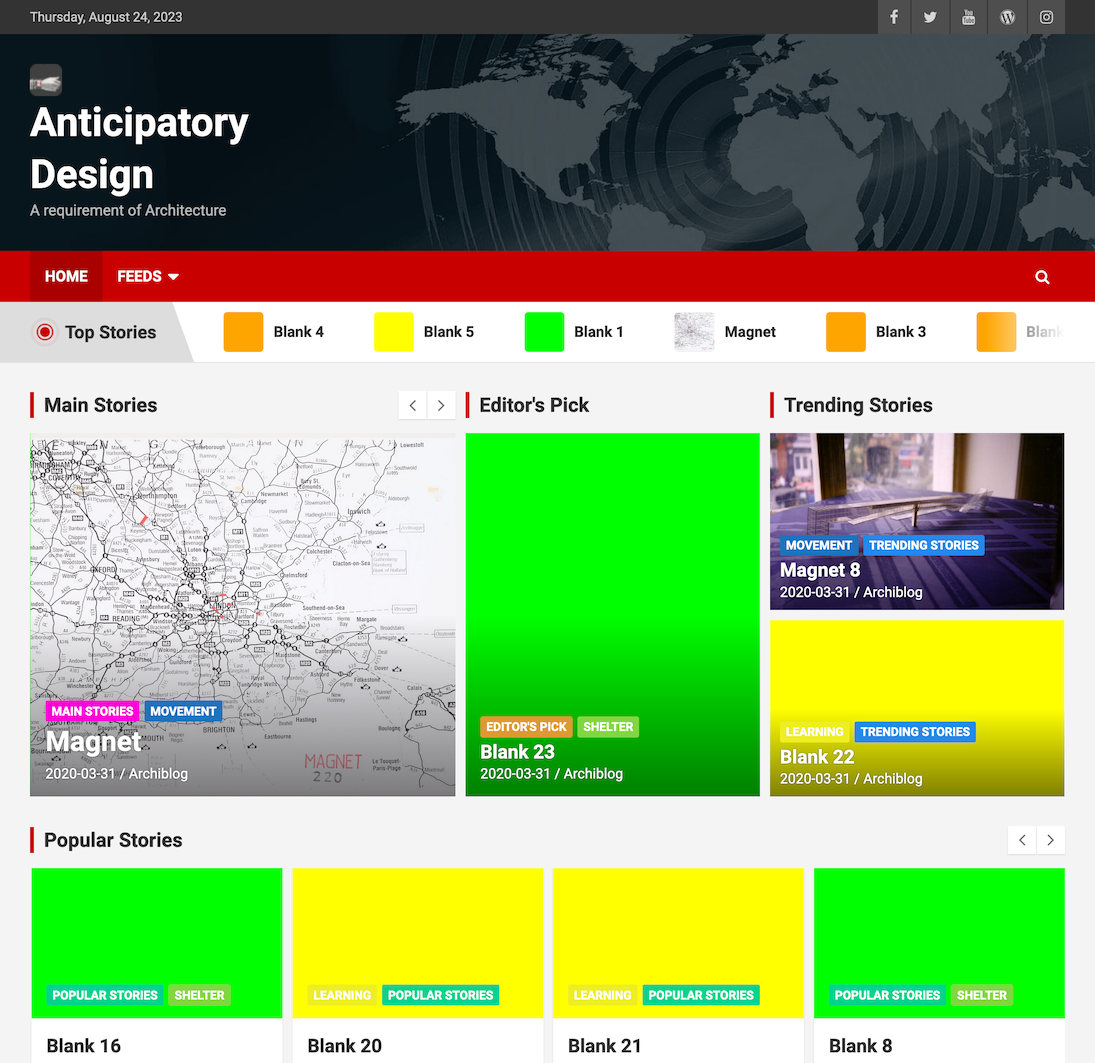Open the YouTube social link icon
The width and height of the screenshot is (1095, 1063).
point(968,17)
